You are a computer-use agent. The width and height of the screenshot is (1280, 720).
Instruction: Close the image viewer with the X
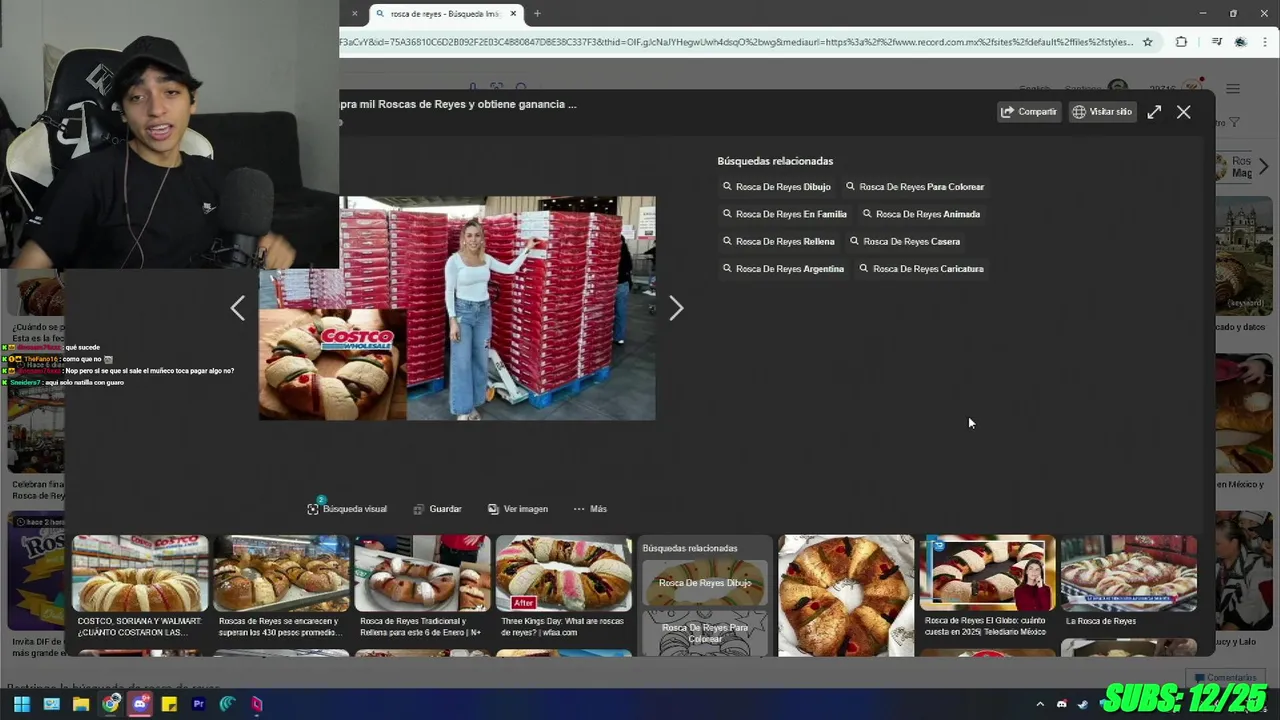[1184, 112]
